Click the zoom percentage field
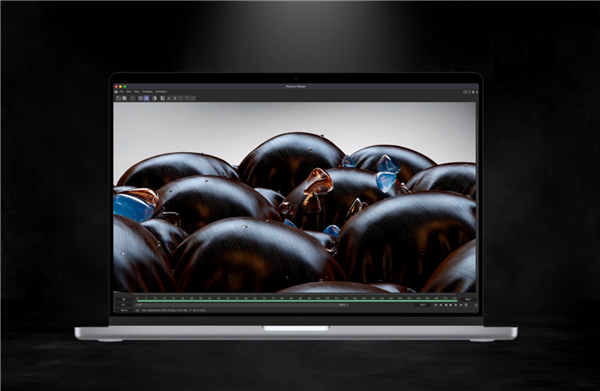The image size is (600, 391). coord(124,310)
